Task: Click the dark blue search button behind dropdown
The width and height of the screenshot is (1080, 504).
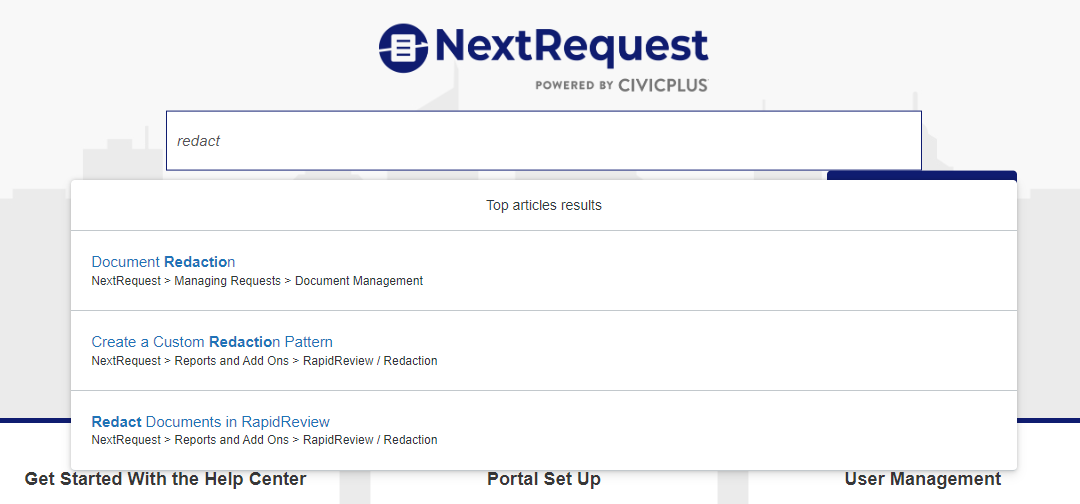Action: 922,175
